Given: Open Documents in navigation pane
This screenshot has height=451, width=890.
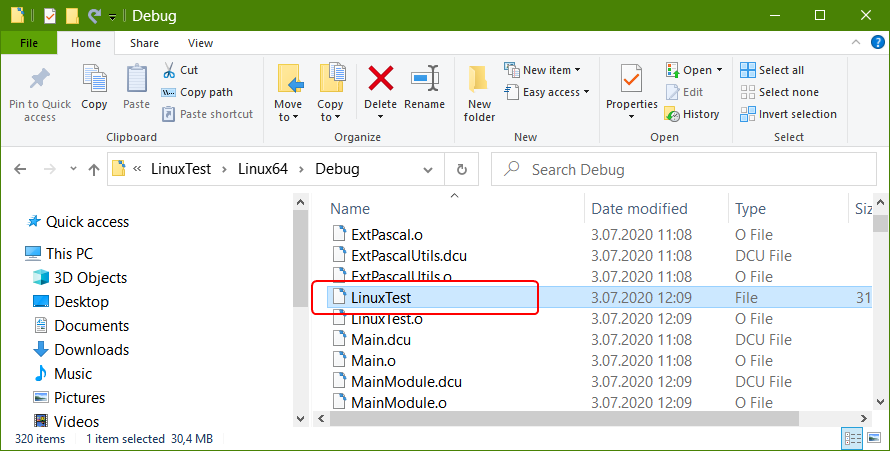Looking at the screenshot, I should coord(81,326).
